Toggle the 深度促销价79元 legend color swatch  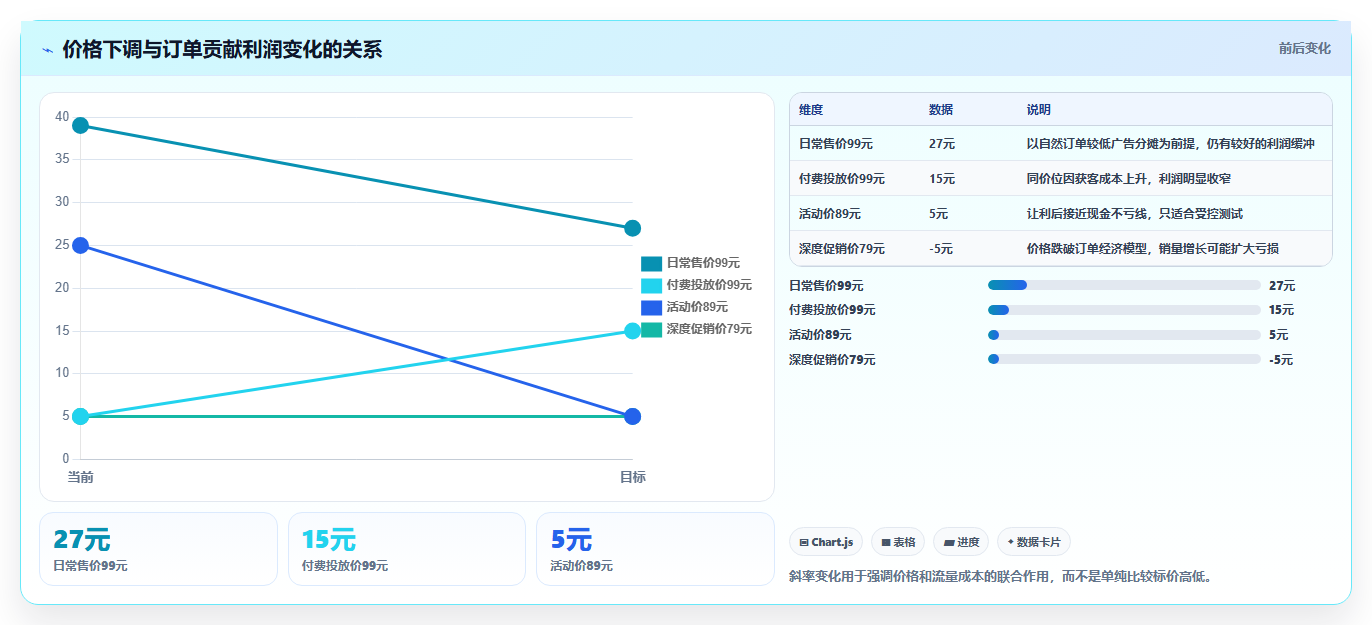pos(651,330)
